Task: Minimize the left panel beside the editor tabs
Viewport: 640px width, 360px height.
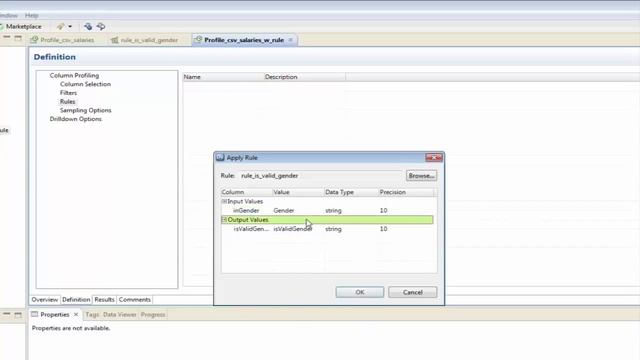Action: click(x=7, y=38)
